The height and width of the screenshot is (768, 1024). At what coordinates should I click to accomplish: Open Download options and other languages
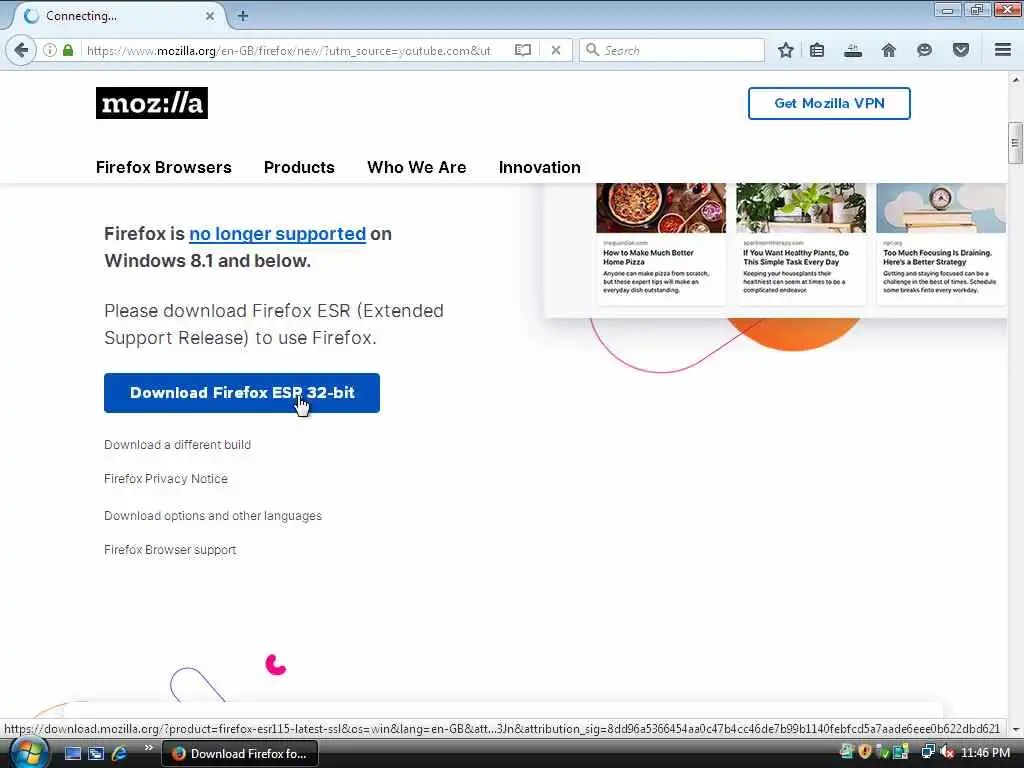(213, 516)
